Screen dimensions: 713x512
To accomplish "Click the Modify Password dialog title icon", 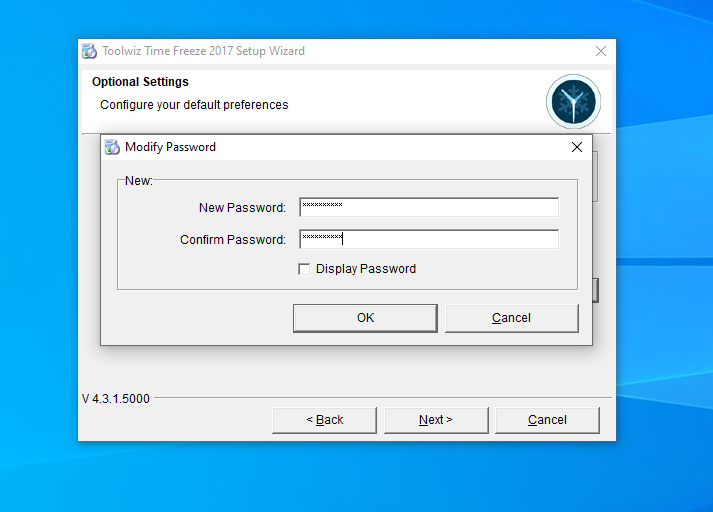I will (x=112, y=147).
